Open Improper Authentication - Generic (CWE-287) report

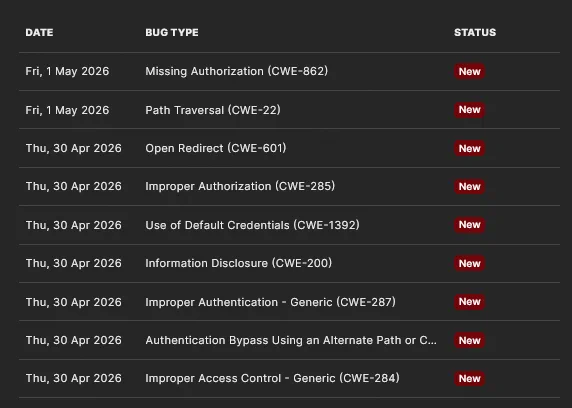[270, 302]
